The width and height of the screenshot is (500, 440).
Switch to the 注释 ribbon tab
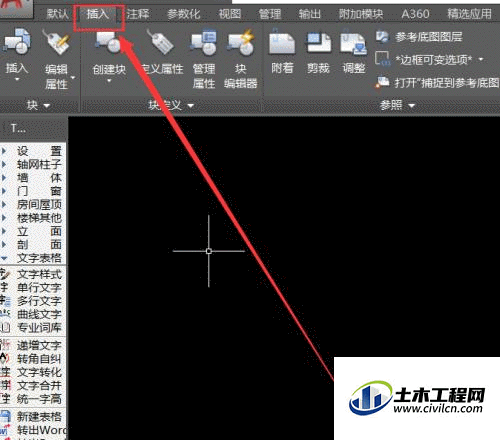click(x=137, y=14)
